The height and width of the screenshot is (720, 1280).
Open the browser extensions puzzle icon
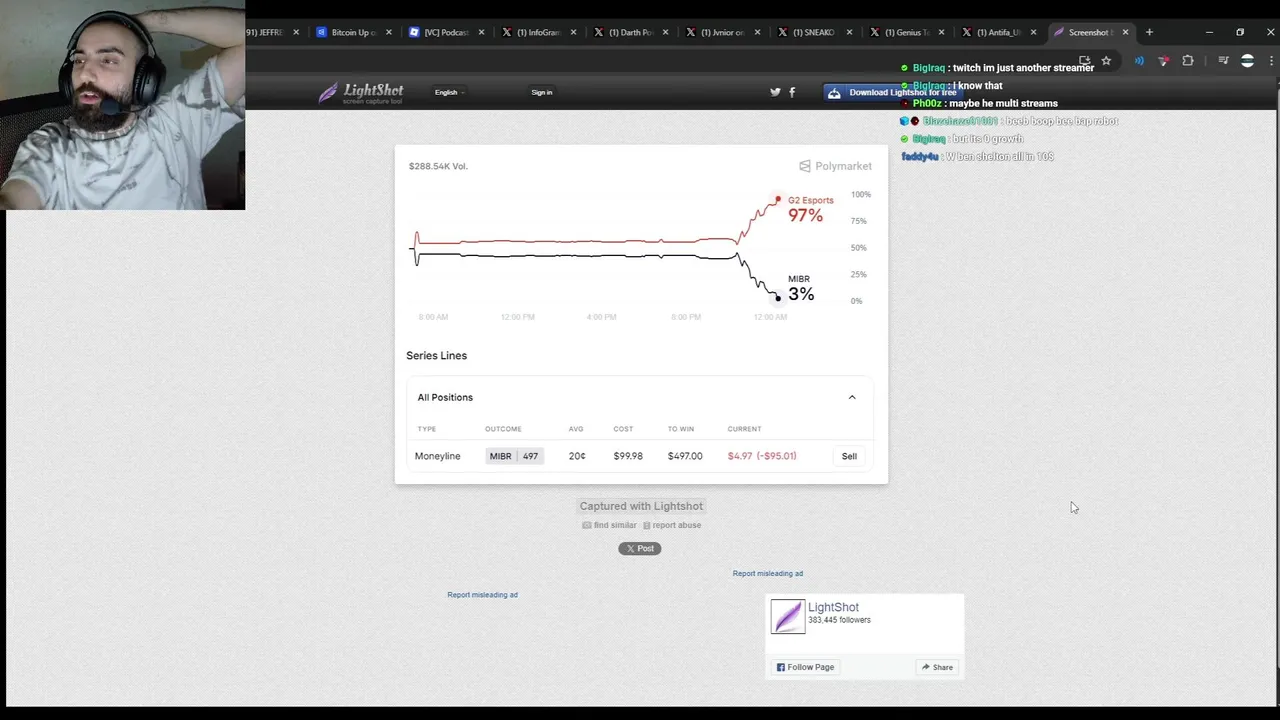[x=1188, y=61]
